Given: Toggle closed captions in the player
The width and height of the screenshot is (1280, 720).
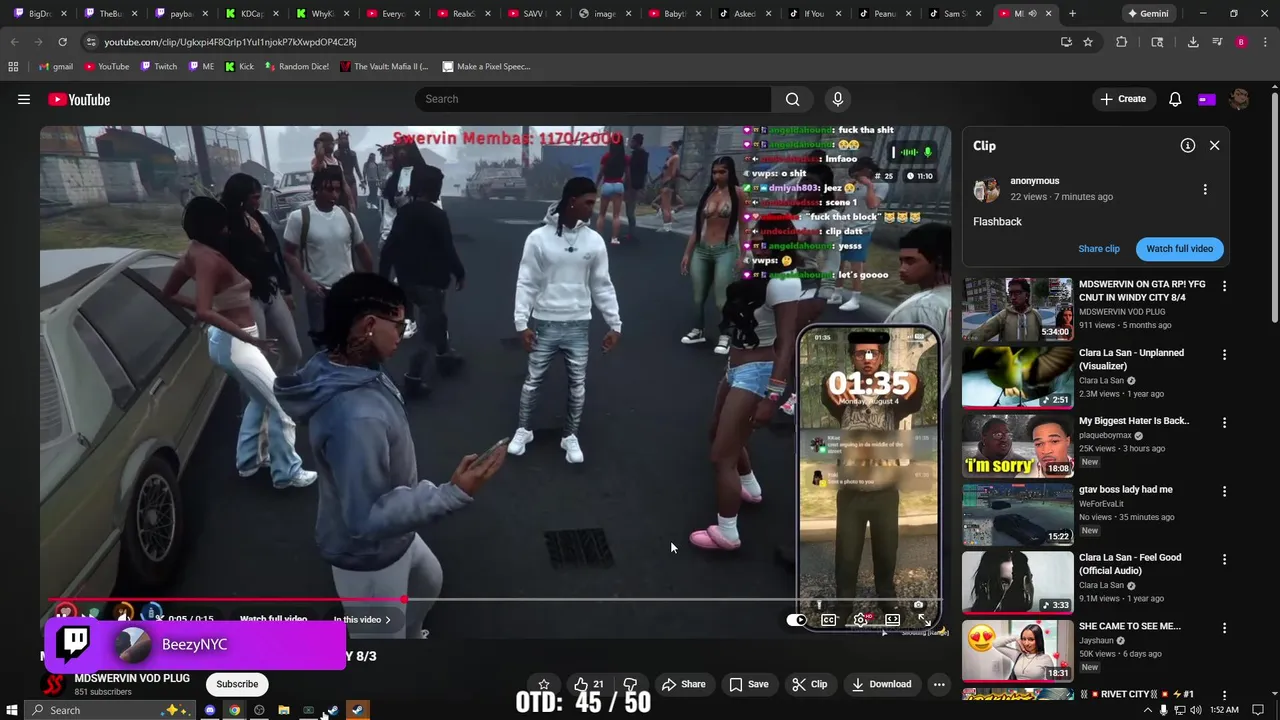Looking at the screenshot, I should tap(828, 620).
